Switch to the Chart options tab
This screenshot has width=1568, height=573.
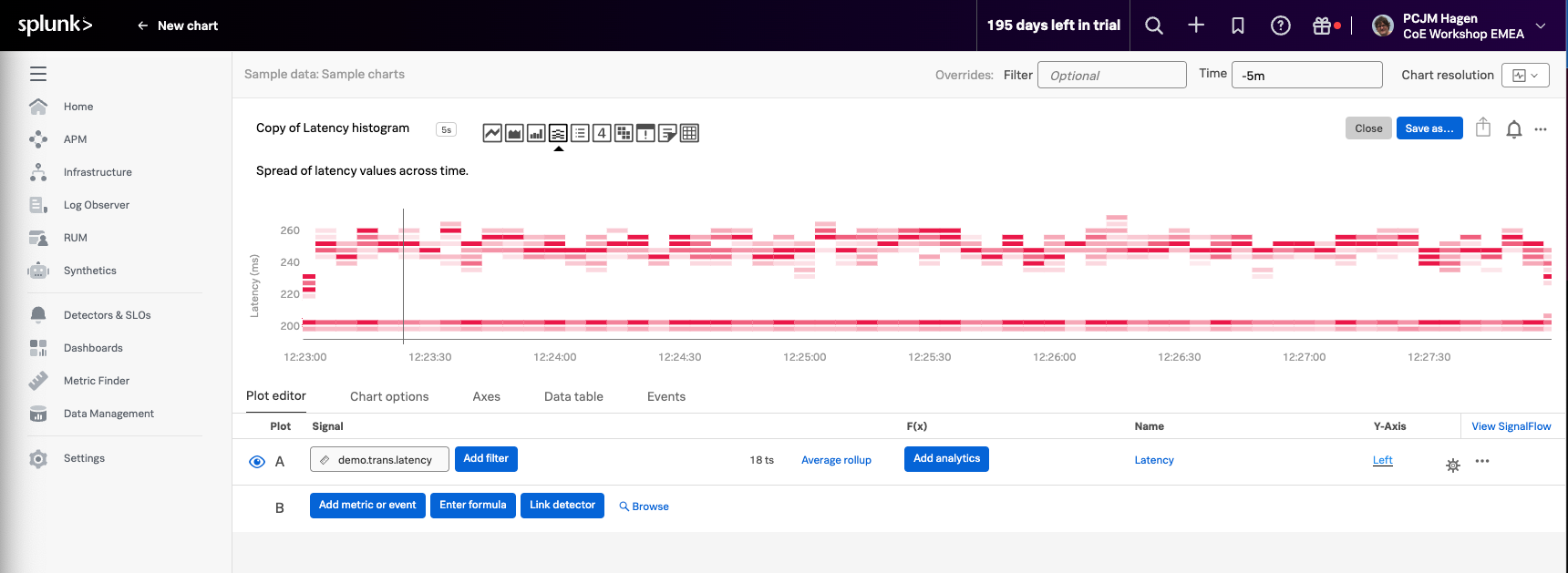pyautogui.click(x=389, y=396)
